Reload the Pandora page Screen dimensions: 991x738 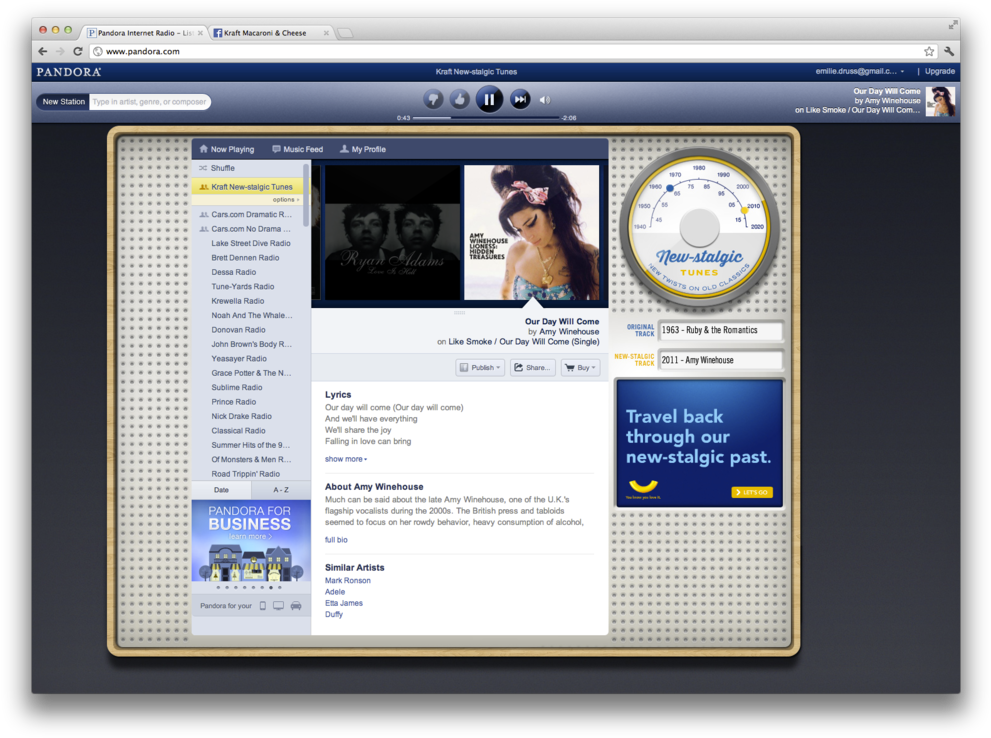point(78,51)
